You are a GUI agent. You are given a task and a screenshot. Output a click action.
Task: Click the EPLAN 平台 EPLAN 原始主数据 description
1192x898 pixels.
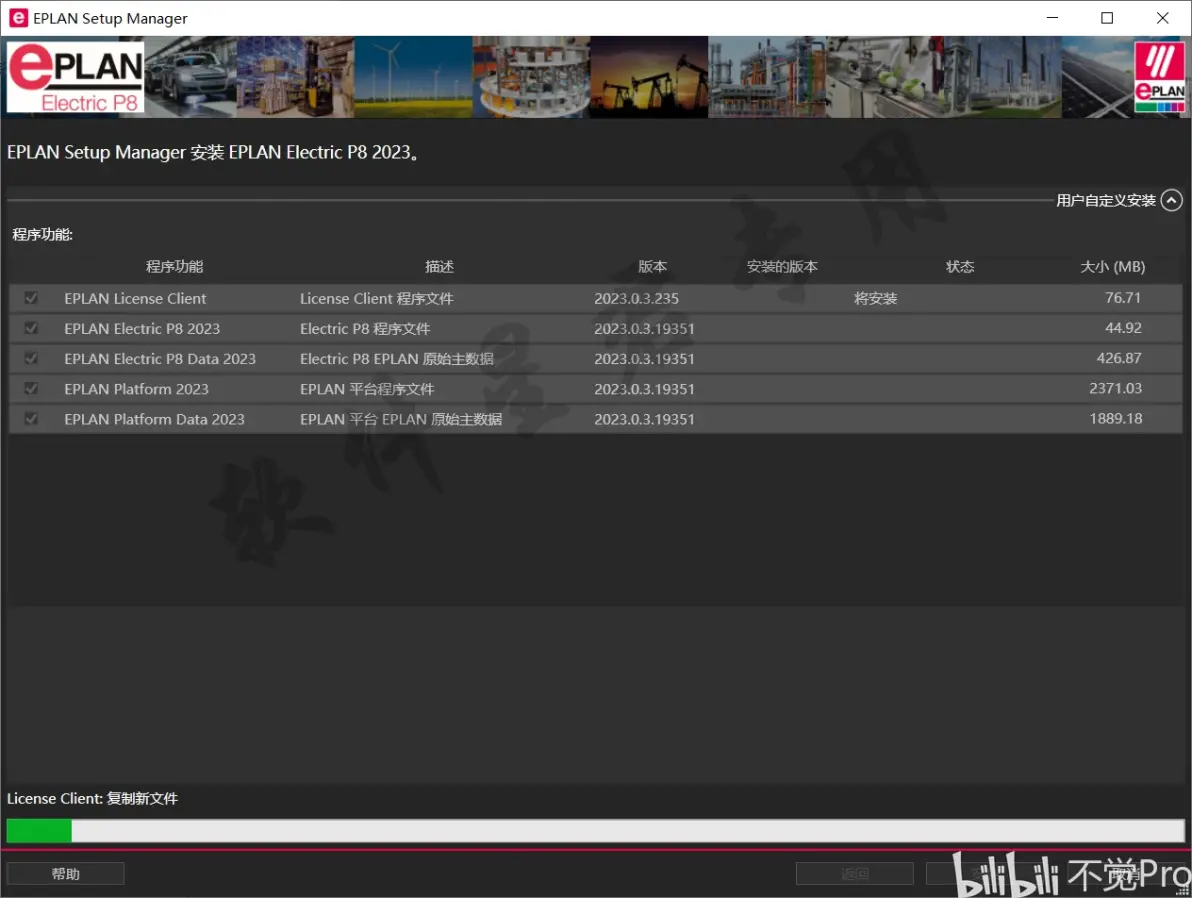pos(401,419)
